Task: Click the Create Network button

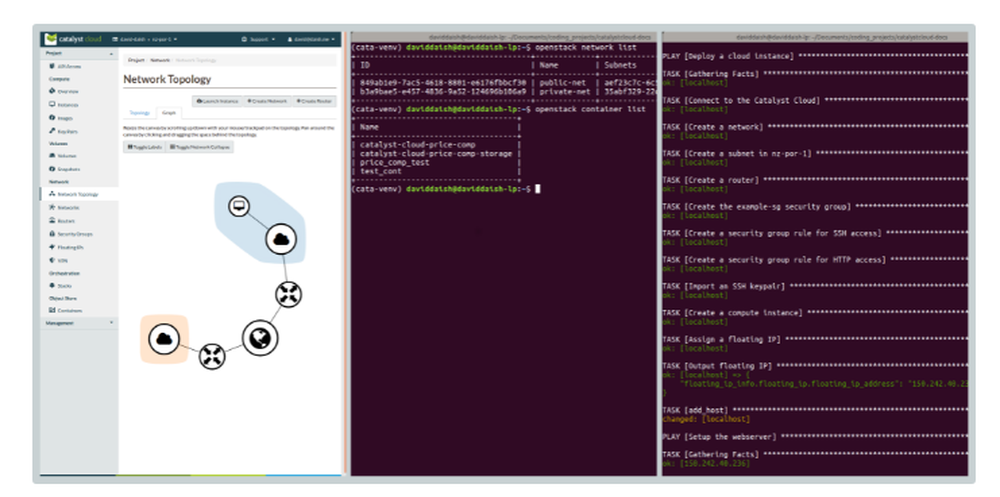Action: pyautogui.click(x=267, y=101)
